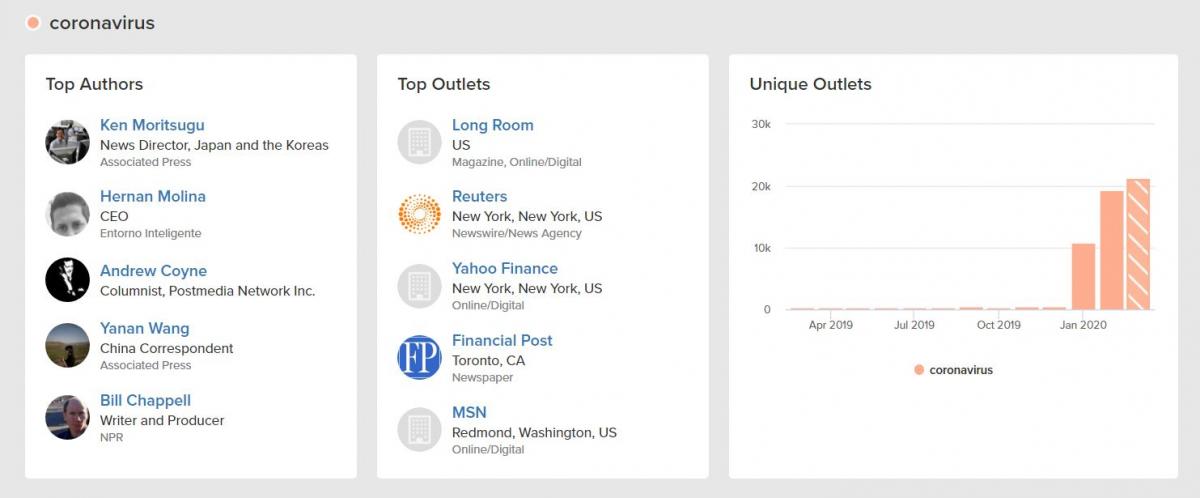Go to the Yahoo Finance outlet link
This screenshot has height=498, width=1200.
tap(505, 268)
